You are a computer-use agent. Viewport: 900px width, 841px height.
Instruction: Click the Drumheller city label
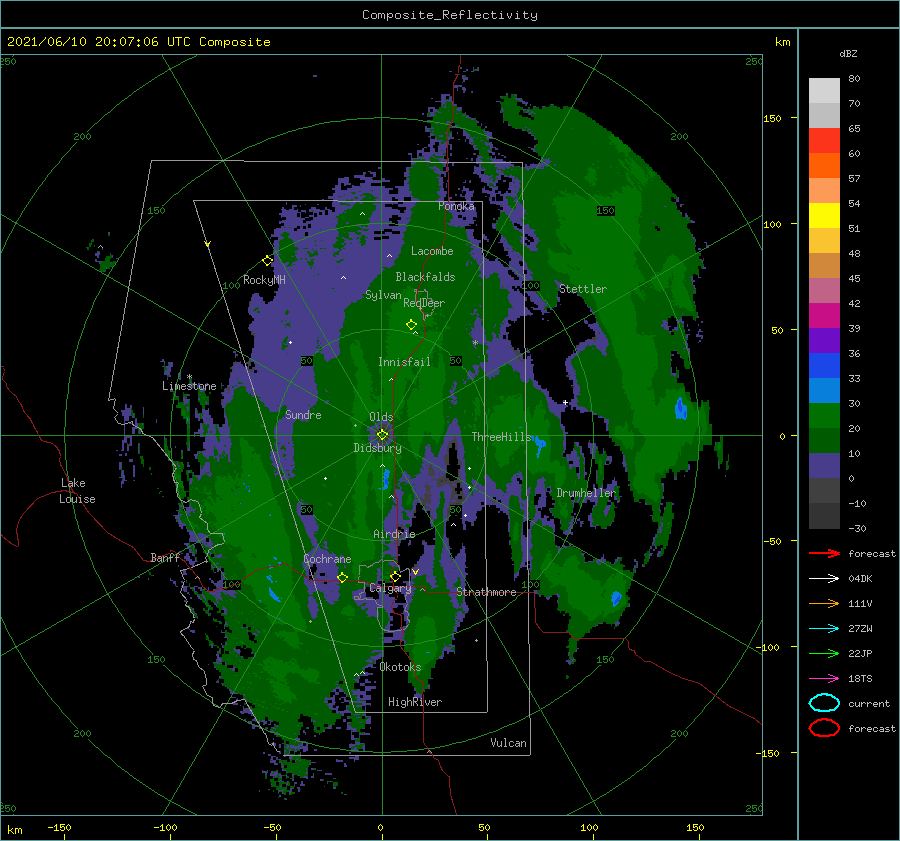tap(586, 493)
